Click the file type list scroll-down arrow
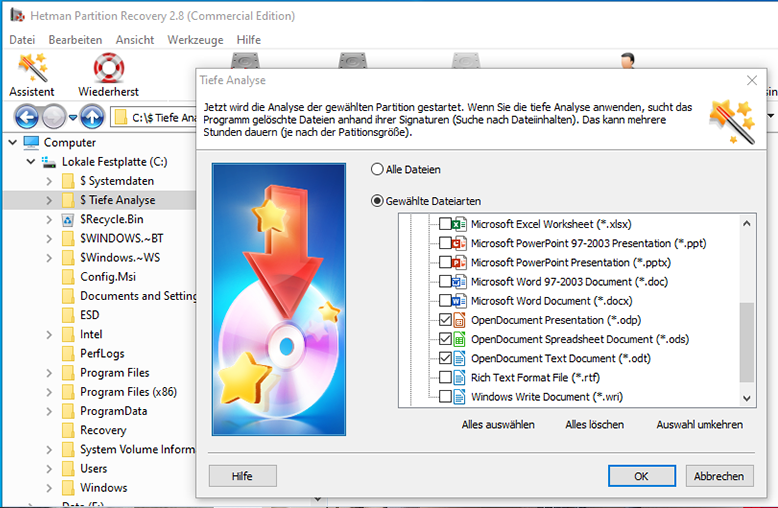This screenshot has height=508, width=778. coord(747,398)
